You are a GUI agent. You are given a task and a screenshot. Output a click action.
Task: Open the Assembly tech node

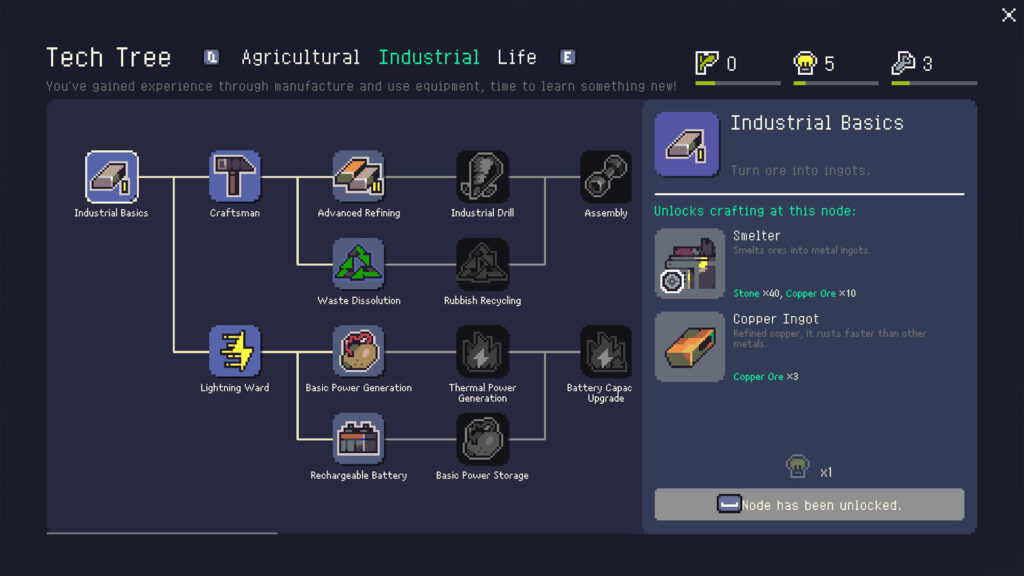point(605,177)
